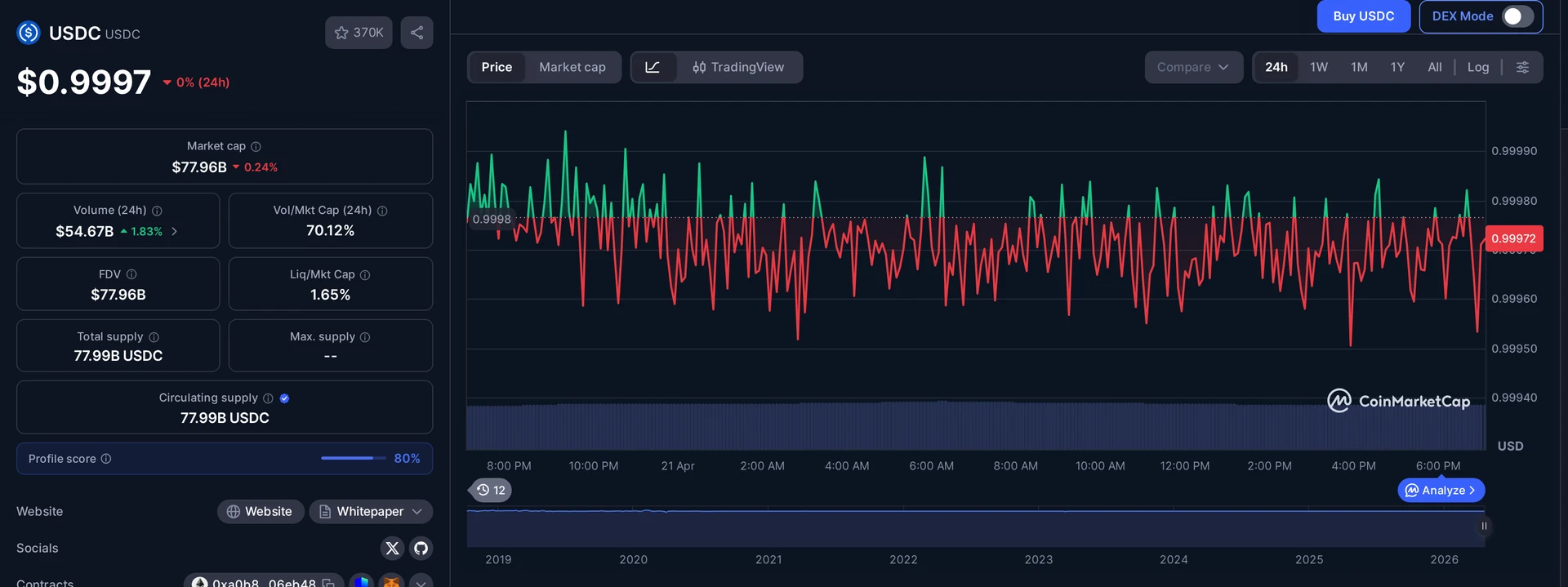Click 2022 on the bottom timeline
The width and height of the screenshot is (1568, 587).
903,559
